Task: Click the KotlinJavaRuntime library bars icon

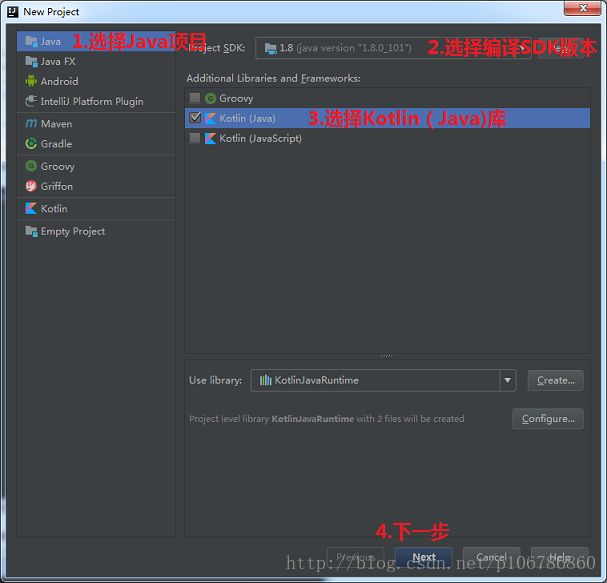Action: click(265, 380)
